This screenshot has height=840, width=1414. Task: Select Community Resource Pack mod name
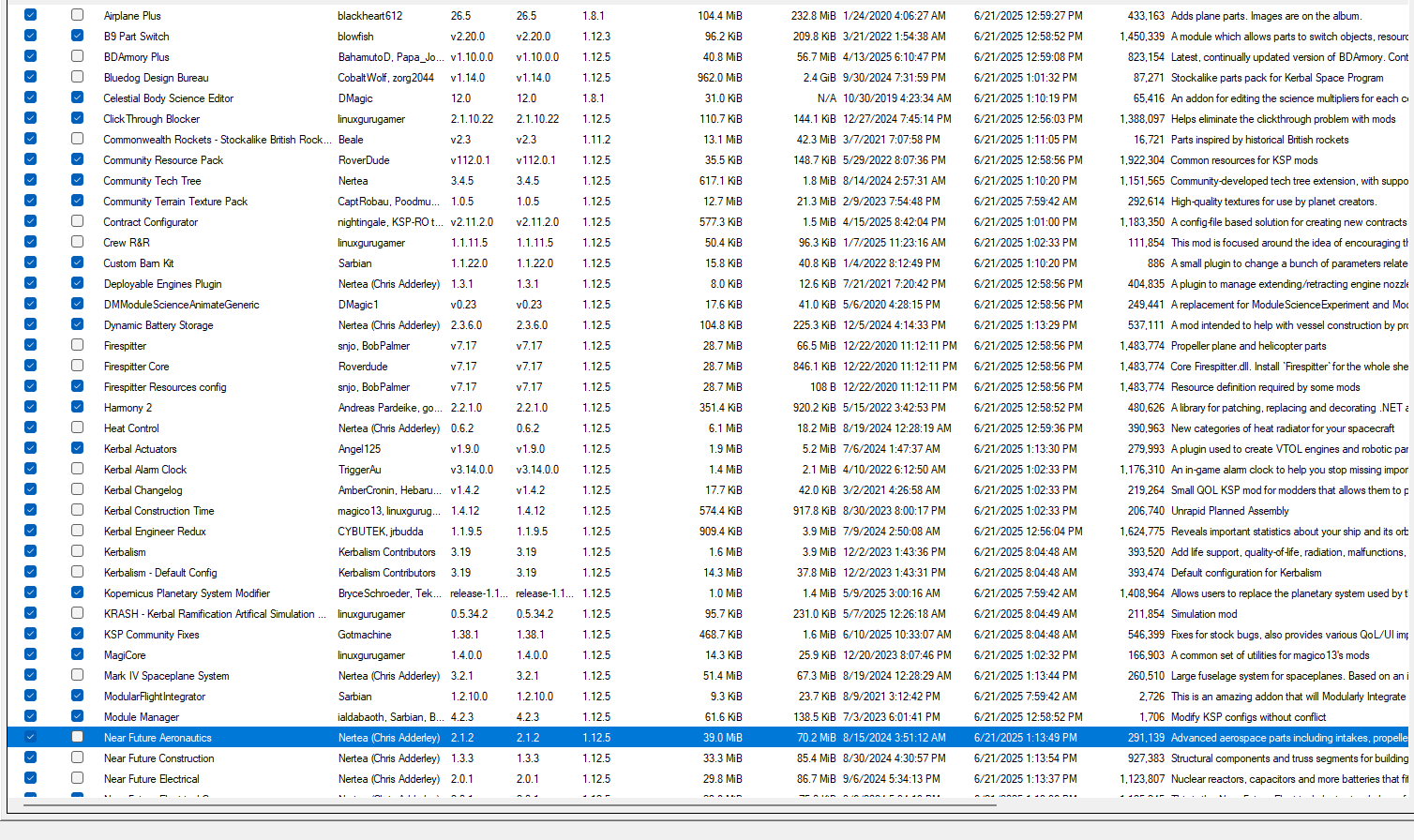click(x=163, y=160)
